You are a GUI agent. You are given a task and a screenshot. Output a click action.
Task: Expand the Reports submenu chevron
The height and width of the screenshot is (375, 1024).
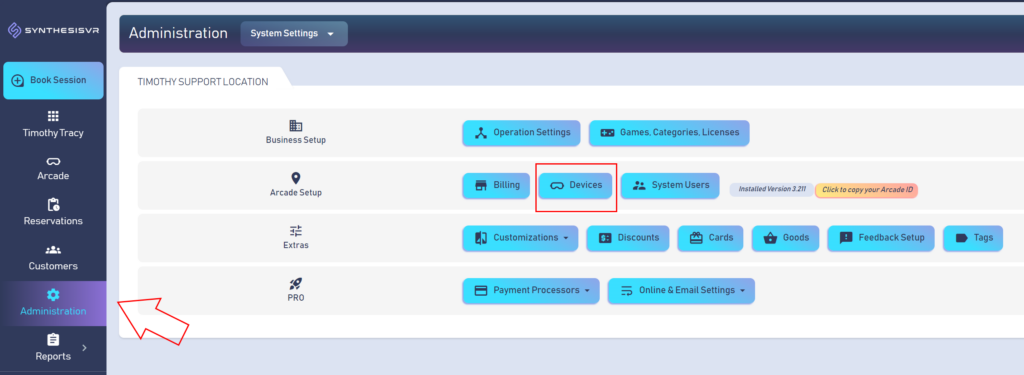tap(84, 348)
